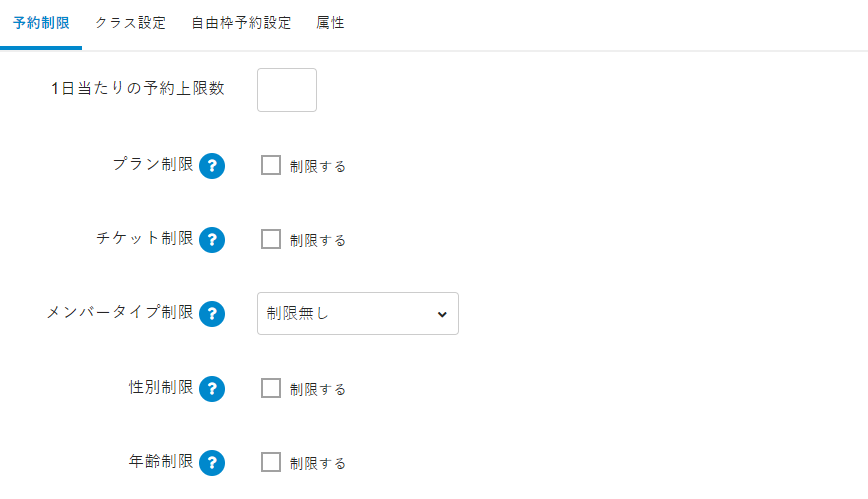The image size is (868, 499).
Task: Click the 1日当たりの予約上限数 input field
Action: (x=287, y=90)
